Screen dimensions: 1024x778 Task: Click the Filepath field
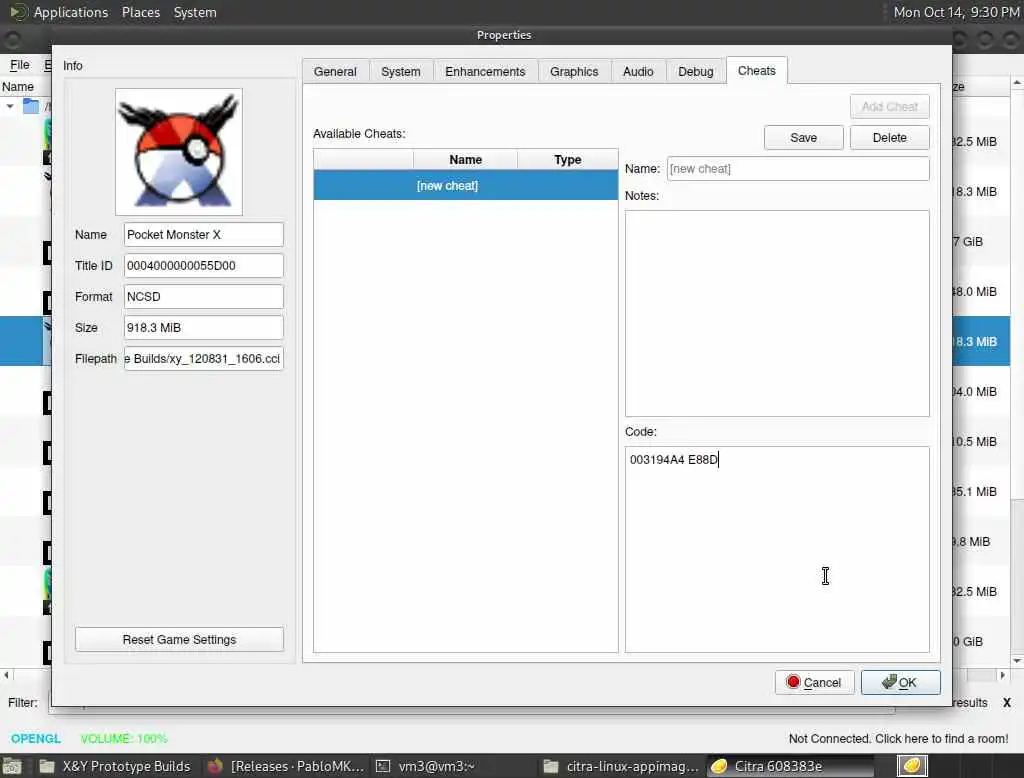coord(204,359)
